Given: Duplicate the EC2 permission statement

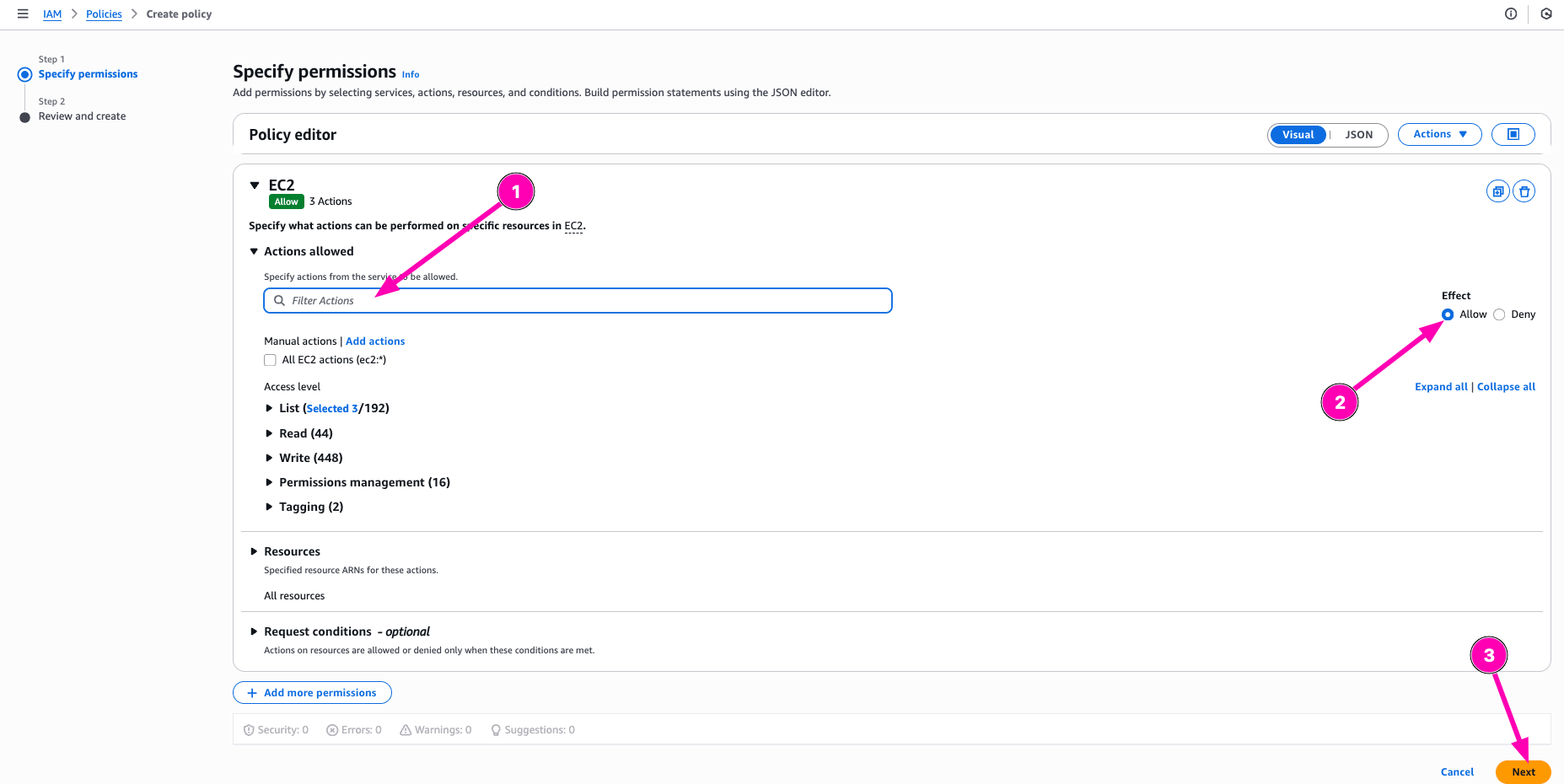Looking at the screenshot, I should pyautogui.click(x=1497, y=191).
